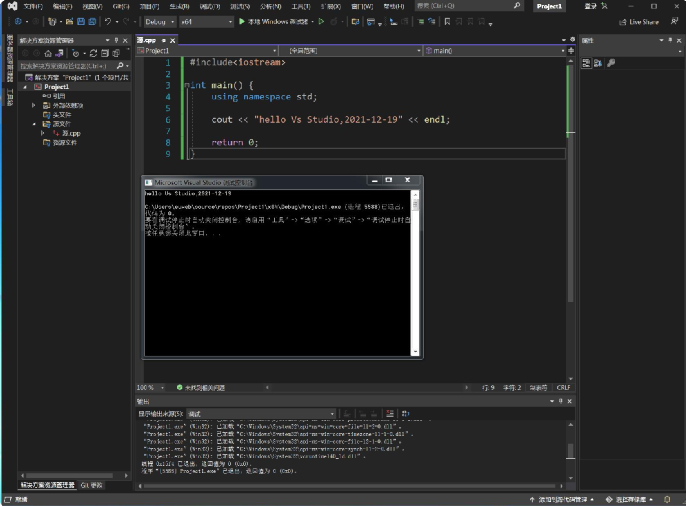
Task: Open the 文件 (File) menu
Action: [x=33, y=6]
